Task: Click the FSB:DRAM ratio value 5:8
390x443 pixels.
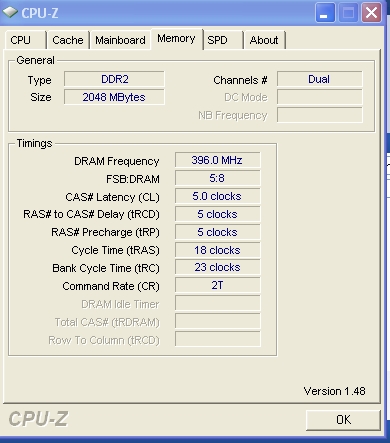Action: (x=218, y=178)
